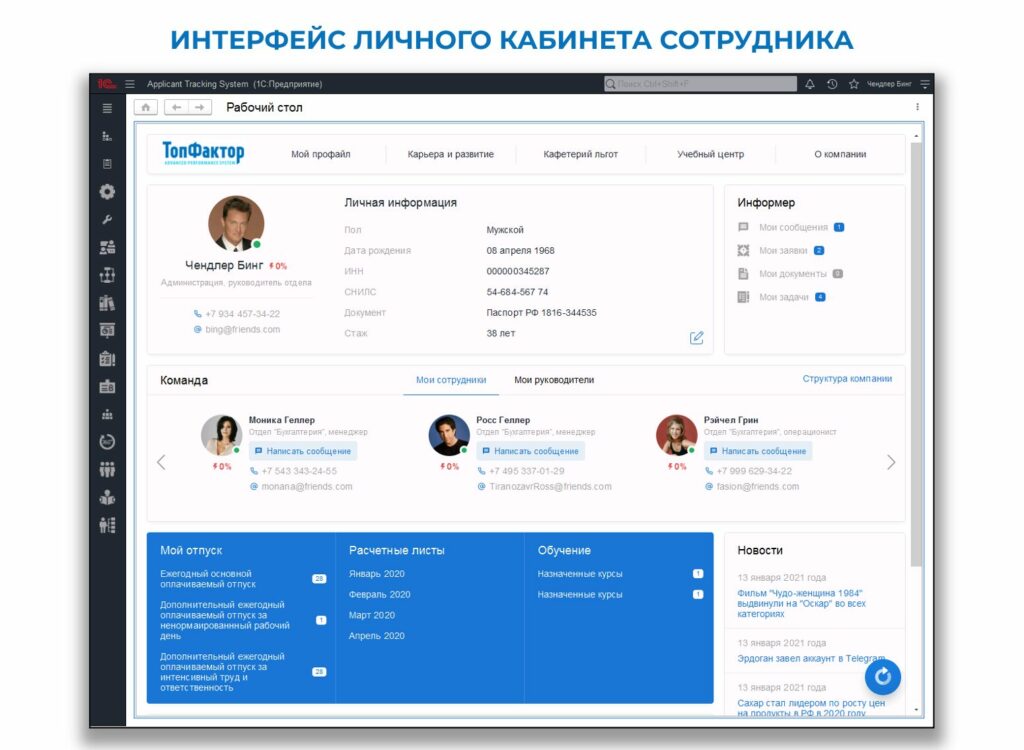Viewport: 1024px width, 750px height.
Task: Click the circular refresh-style sidebar icon
Action: pyautogui.click(x=107, y=442)
